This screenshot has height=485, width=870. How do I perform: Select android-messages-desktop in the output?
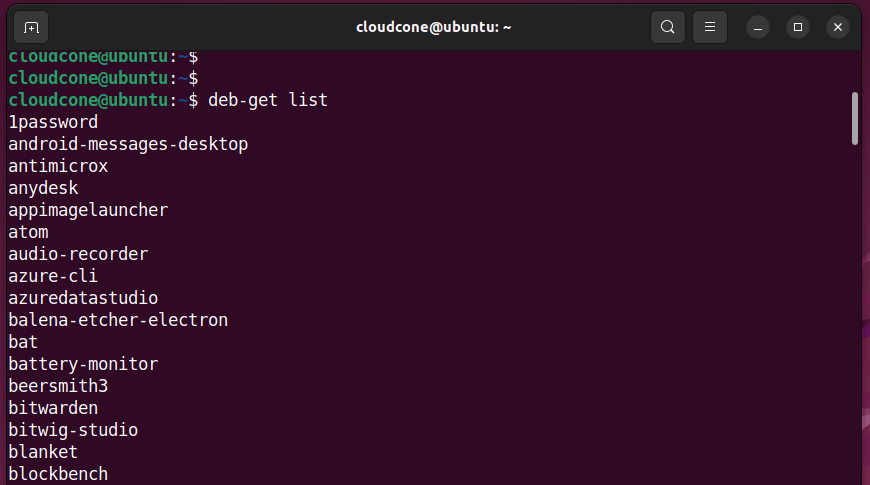pyautogui.click(x=128, y=144)
